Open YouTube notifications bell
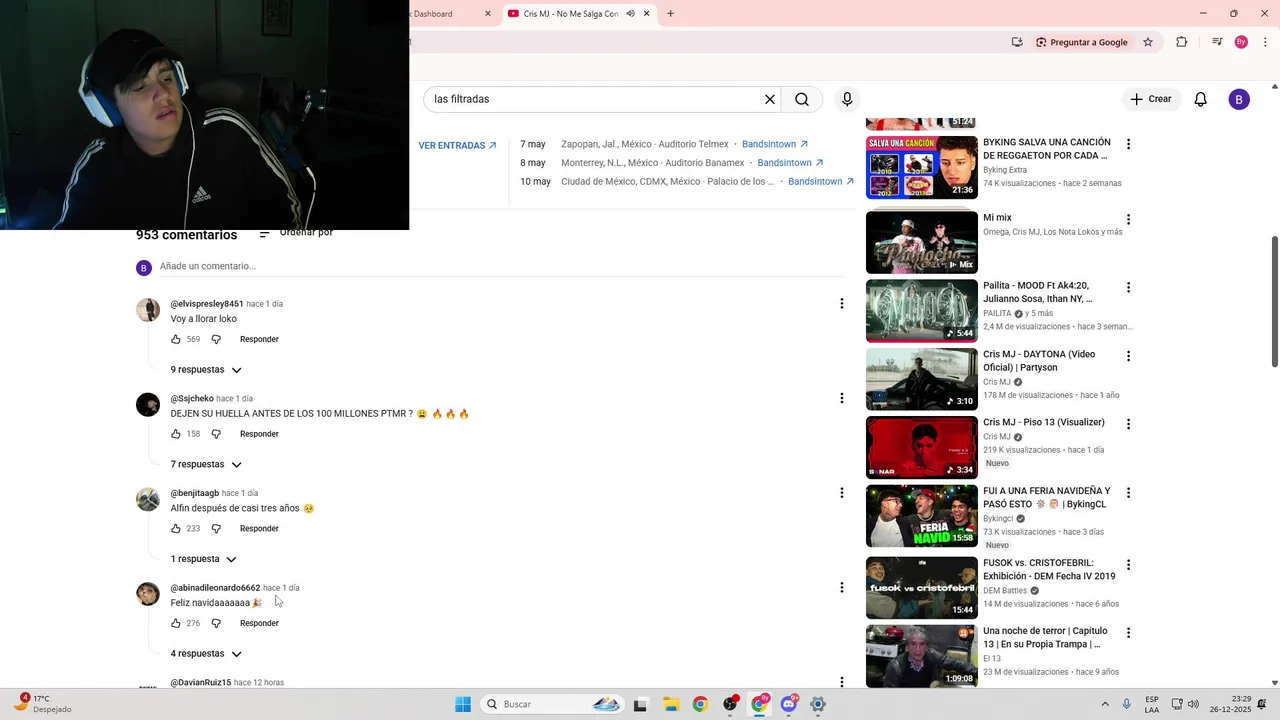The image size is (1280, 720). [x=1201, y=99]
